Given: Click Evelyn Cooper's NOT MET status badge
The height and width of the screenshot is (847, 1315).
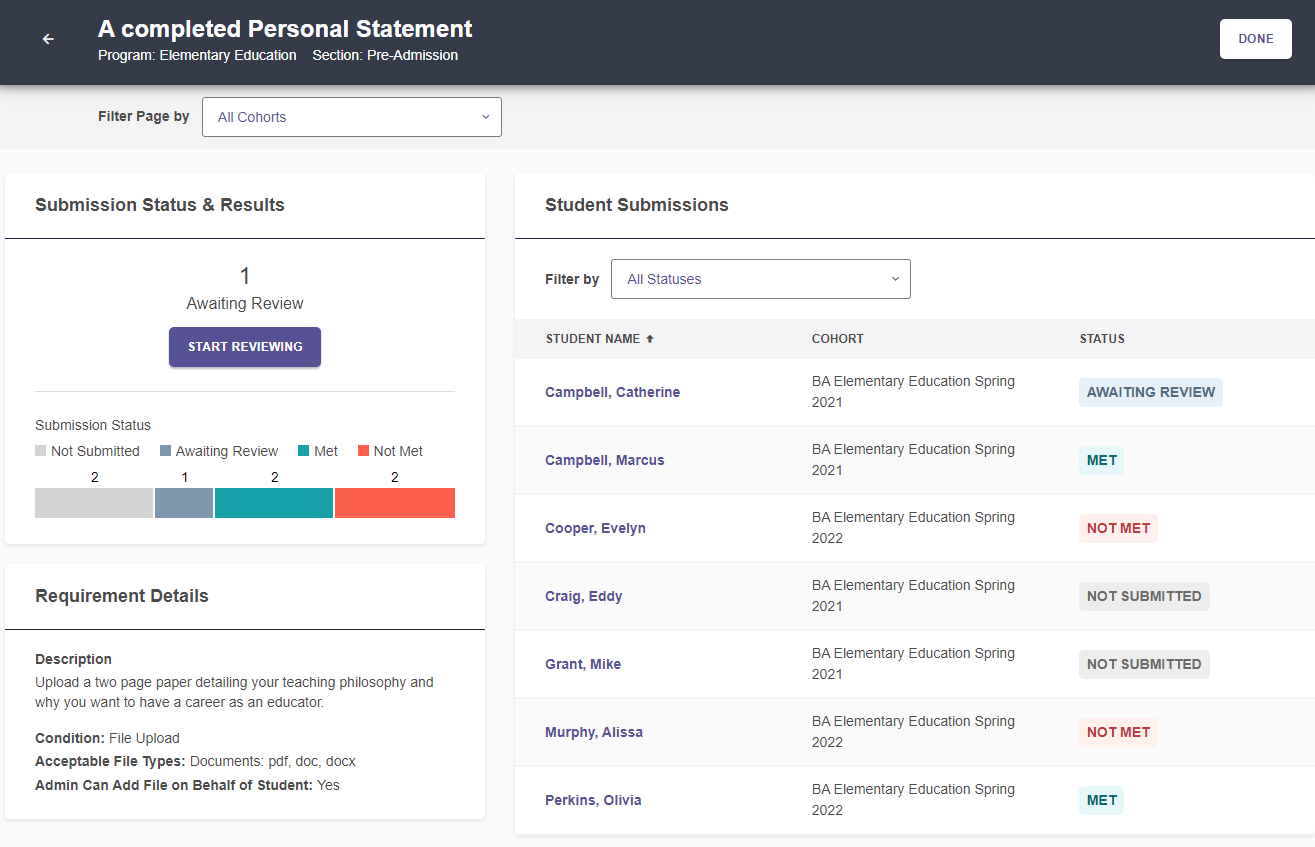Looking at the screenshot, I should click(1118, 528).
